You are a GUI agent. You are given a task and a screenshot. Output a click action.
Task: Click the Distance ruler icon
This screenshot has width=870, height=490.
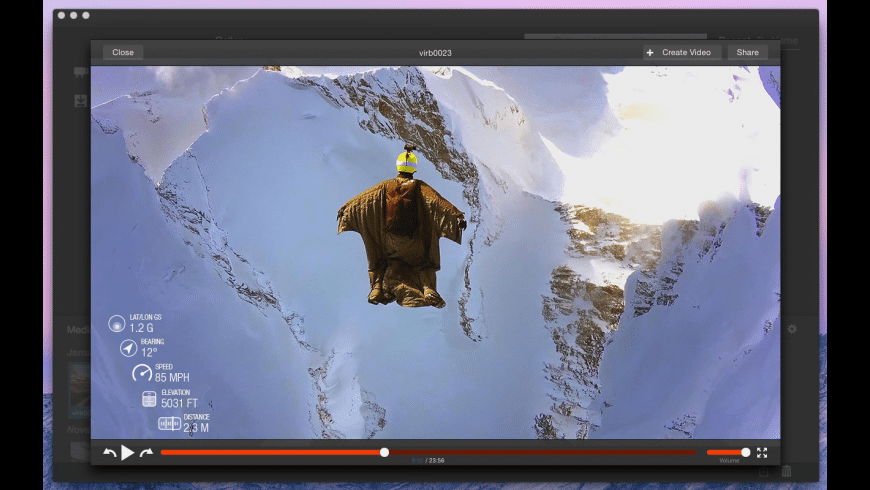169,424
